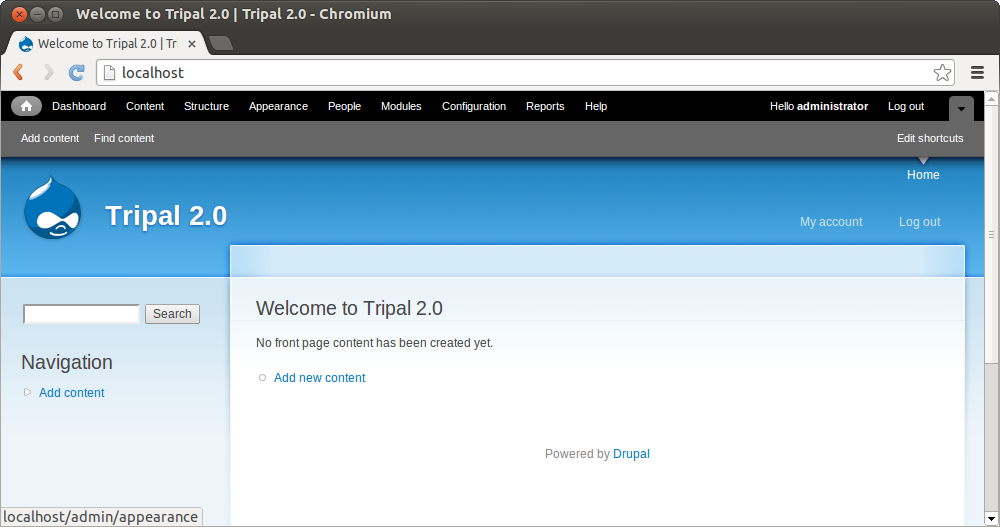Click the Drupal drop logo

pyautogui.click(x=52, y=209)
